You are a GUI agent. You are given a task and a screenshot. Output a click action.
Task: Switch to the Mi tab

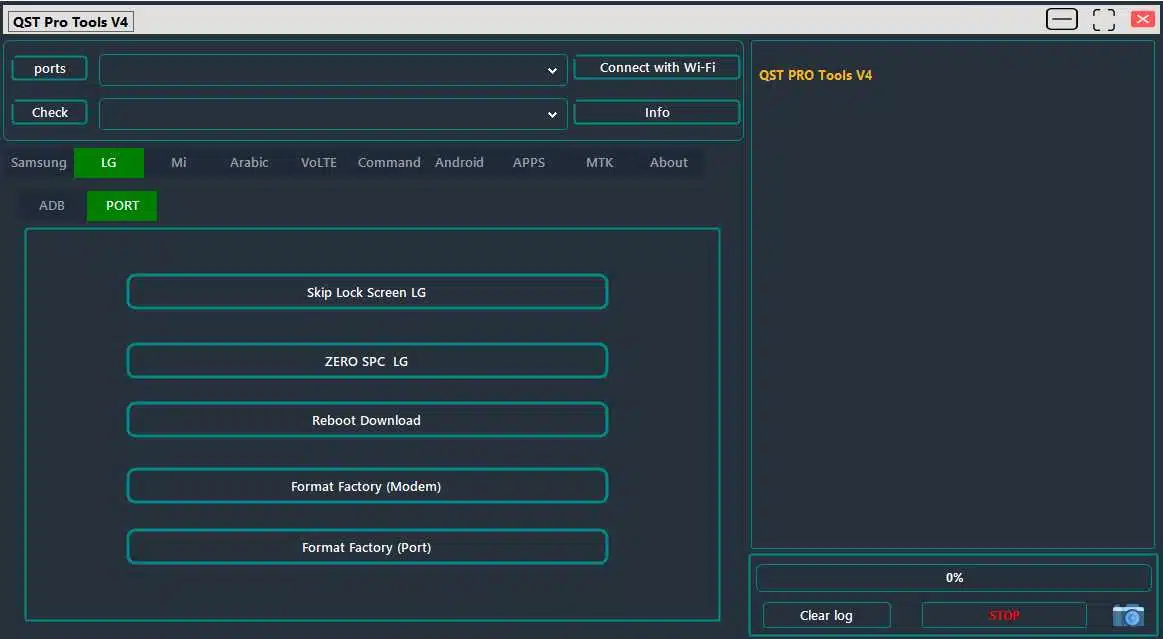179,162
